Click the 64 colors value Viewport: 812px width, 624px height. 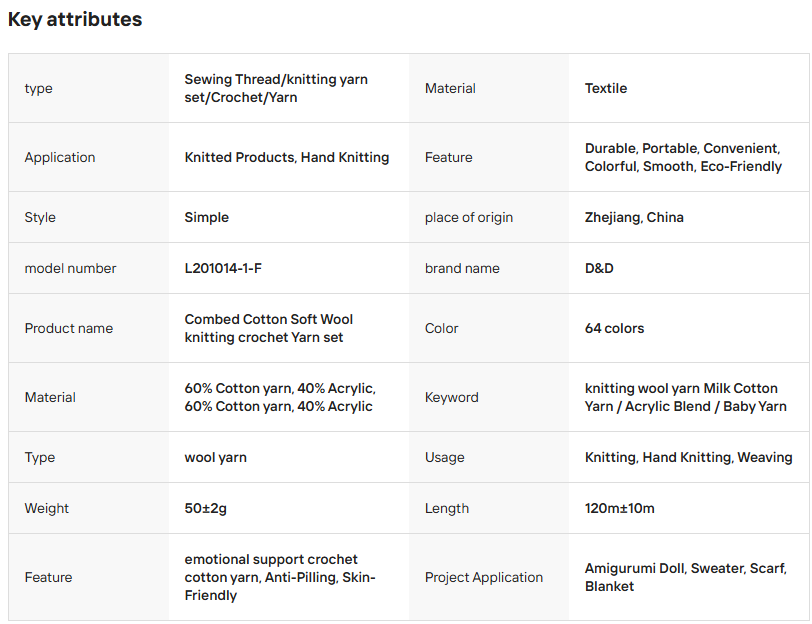click(614, 328)
